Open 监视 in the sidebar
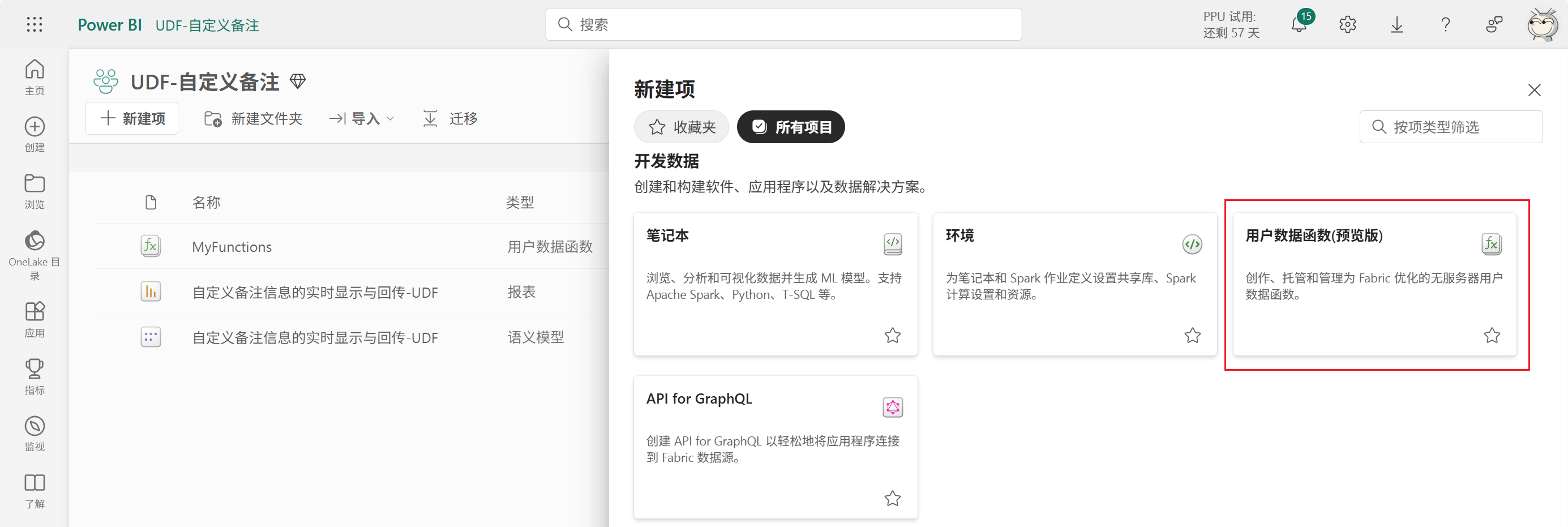 (x=35, y=434)
